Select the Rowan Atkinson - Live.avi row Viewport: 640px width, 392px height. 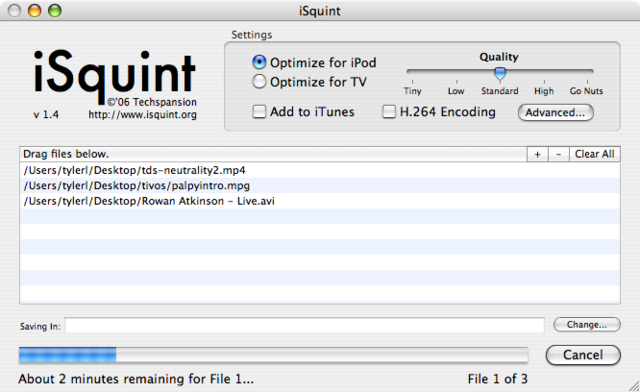click(320, 201)
